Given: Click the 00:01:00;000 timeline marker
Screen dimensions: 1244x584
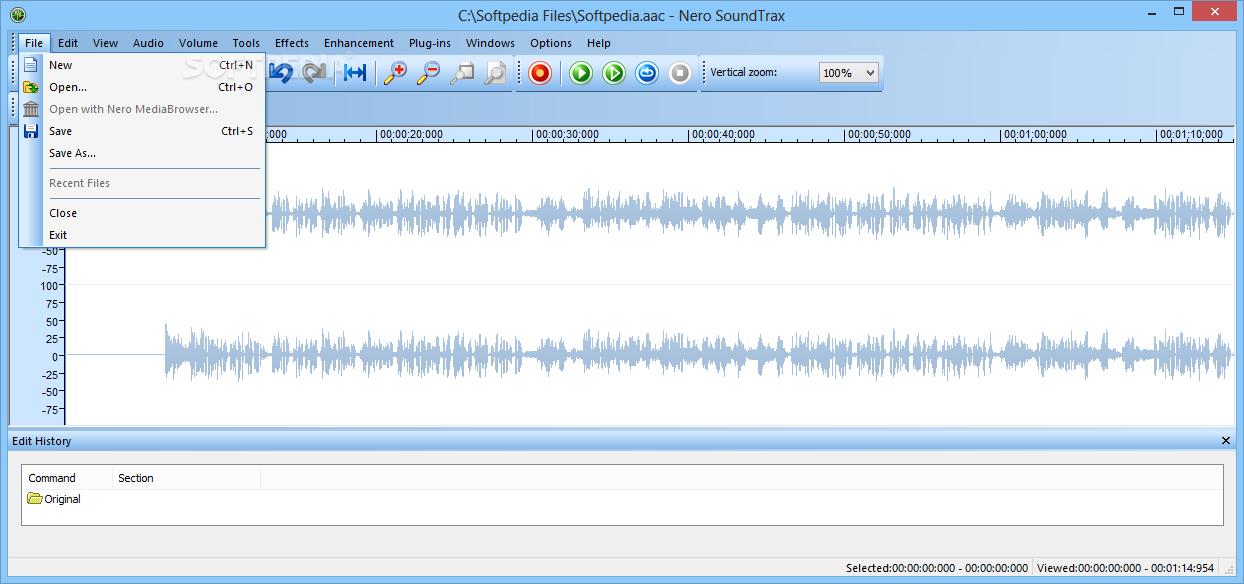Looking at the screenshot, I should click(1036, 134).
